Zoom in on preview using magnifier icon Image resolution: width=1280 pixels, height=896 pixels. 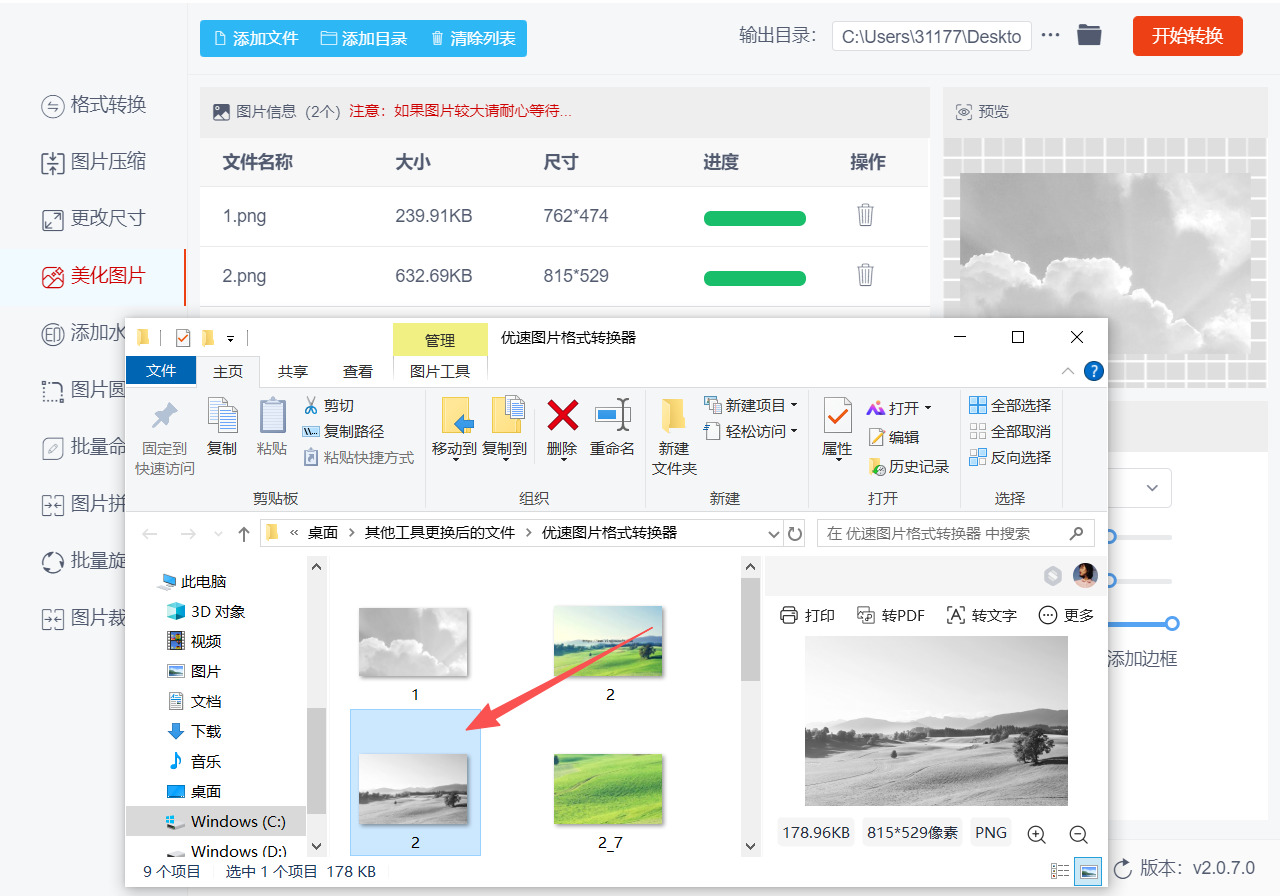1036,833
